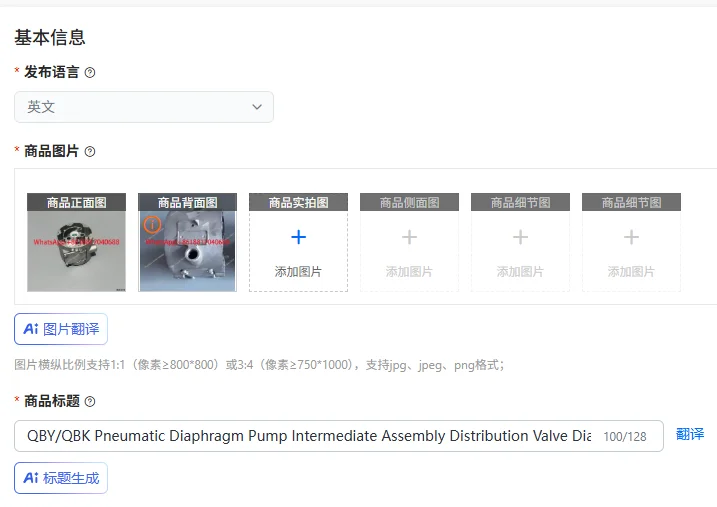Click the blue plus in the 商品实拍图 slot

tap(299, 237)
